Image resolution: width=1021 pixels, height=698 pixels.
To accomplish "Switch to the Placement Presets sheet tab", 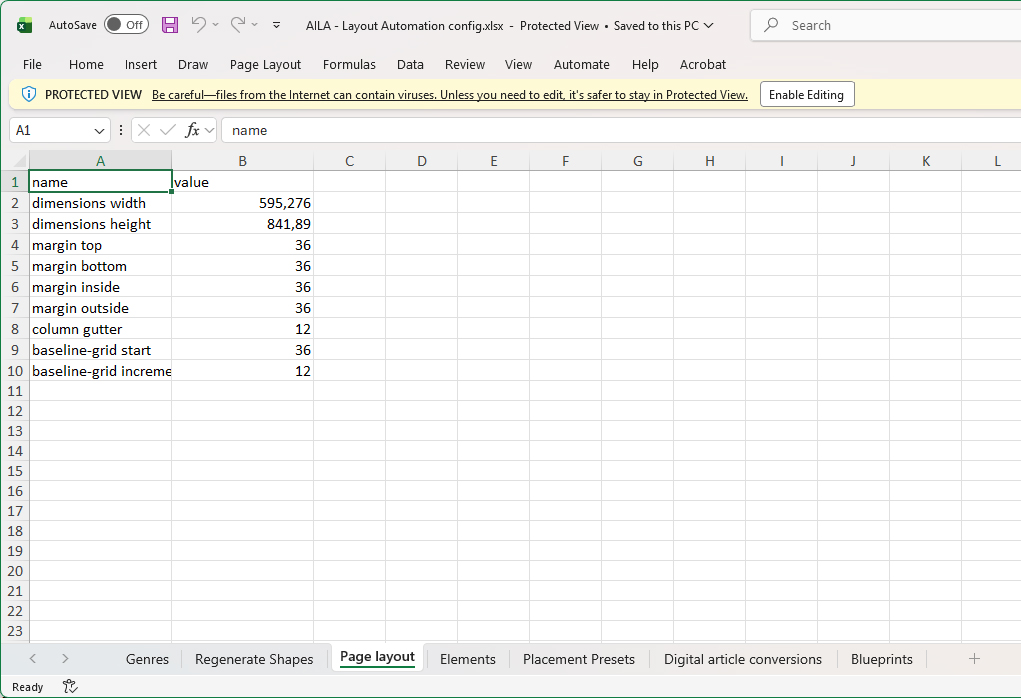I will click(x=579, y=659).
